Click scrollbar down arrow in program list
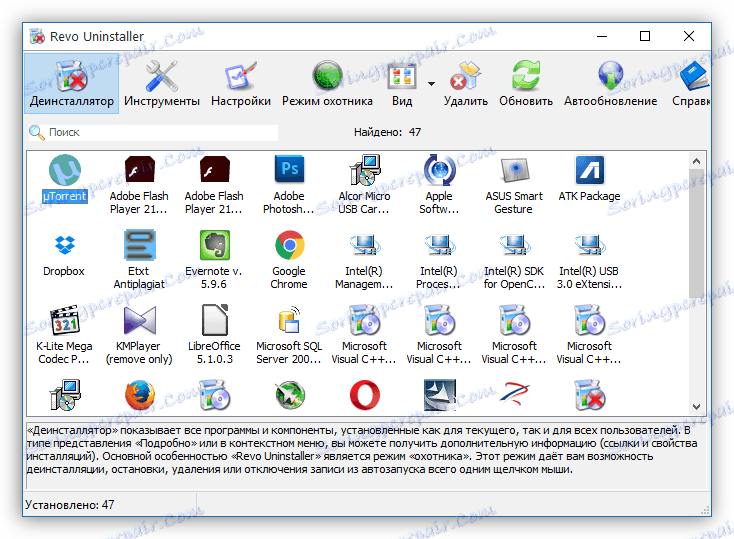 click(x=696, y=406)
